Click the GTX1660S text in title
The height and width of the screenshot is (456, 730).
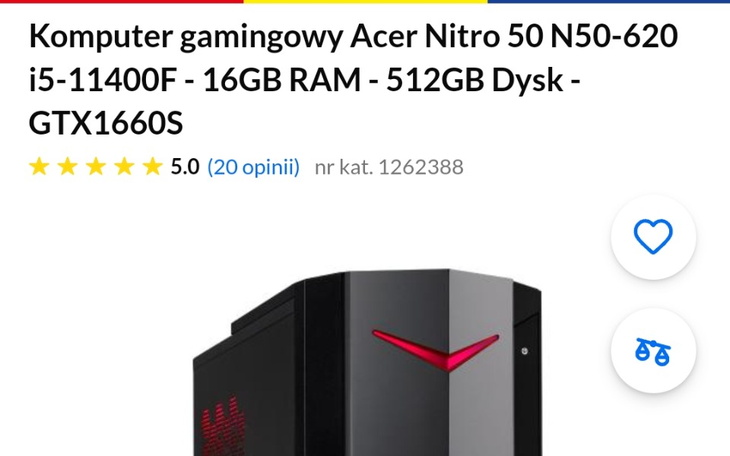pos(106,123)
